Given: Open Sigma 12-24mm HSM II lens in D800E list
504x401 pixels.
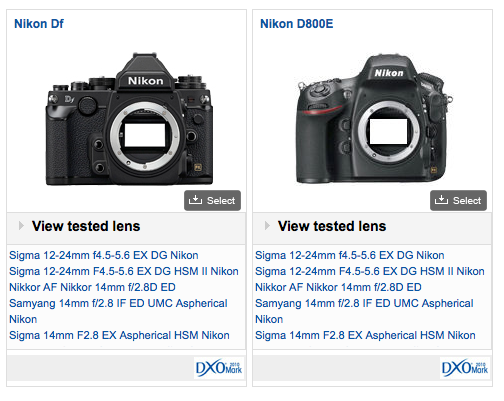Looking at the screenshot, I should click(370, 271).
